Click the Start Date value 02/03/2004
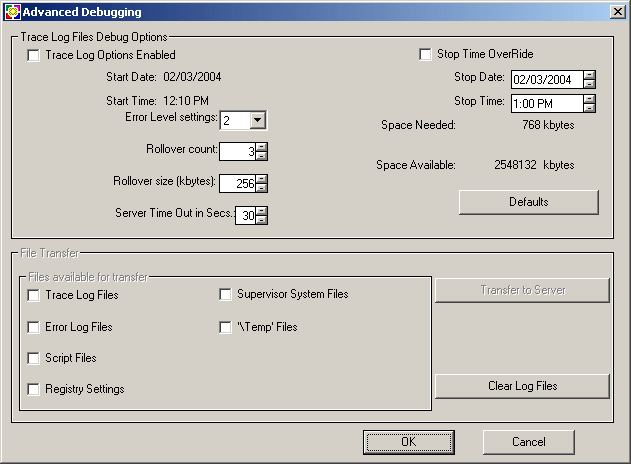Screen dimensions: 631x464 pos(192,77)
